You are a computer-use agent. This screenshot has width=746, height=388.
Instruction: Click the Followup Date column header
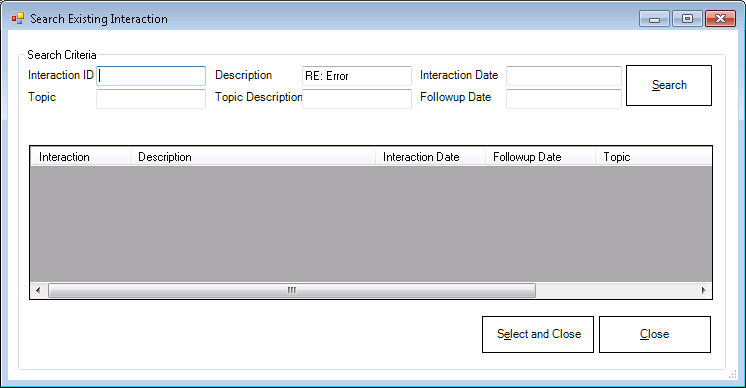coord(540,157)
